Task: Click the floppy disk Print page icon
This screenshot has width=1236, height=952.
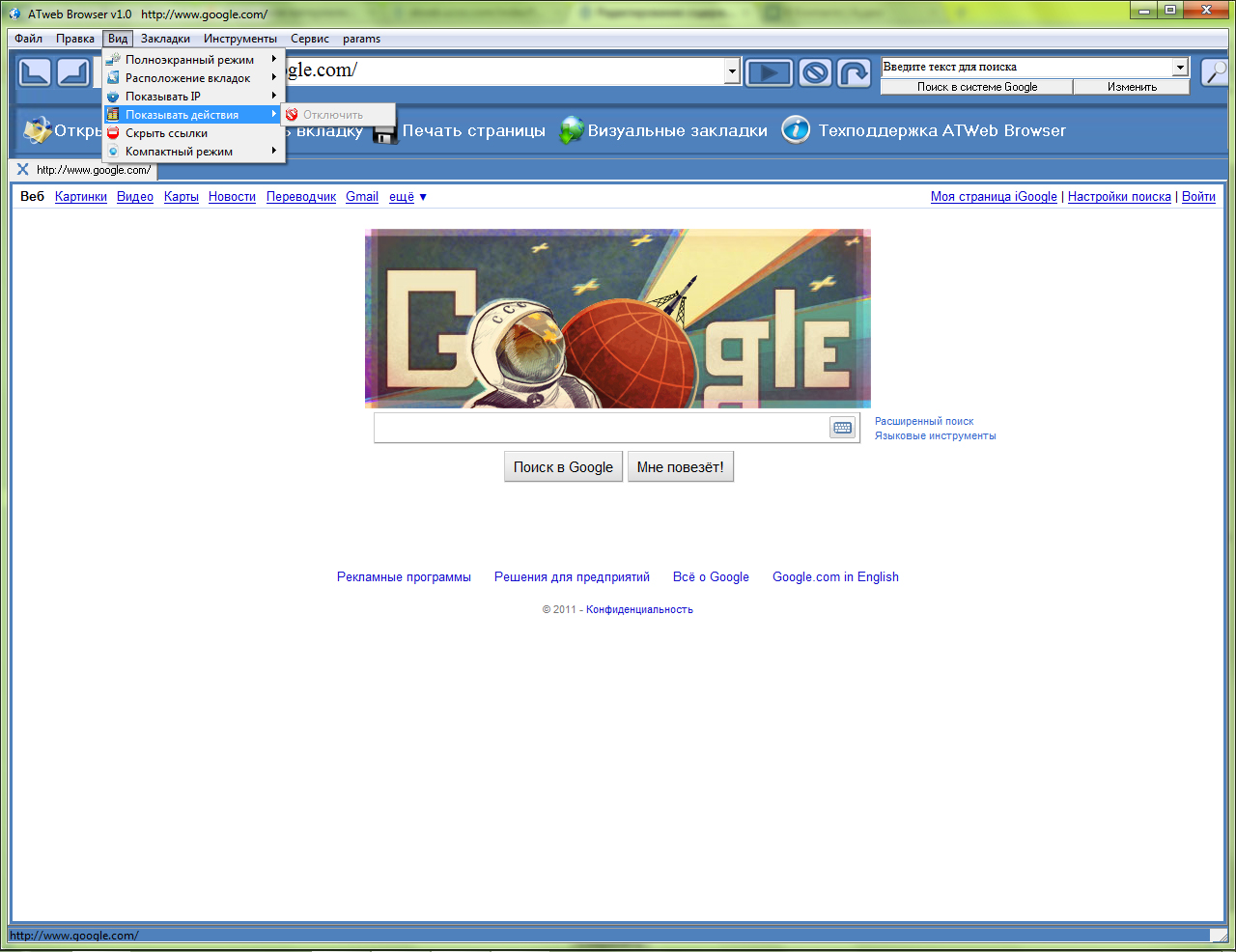Action: [385, 131]
